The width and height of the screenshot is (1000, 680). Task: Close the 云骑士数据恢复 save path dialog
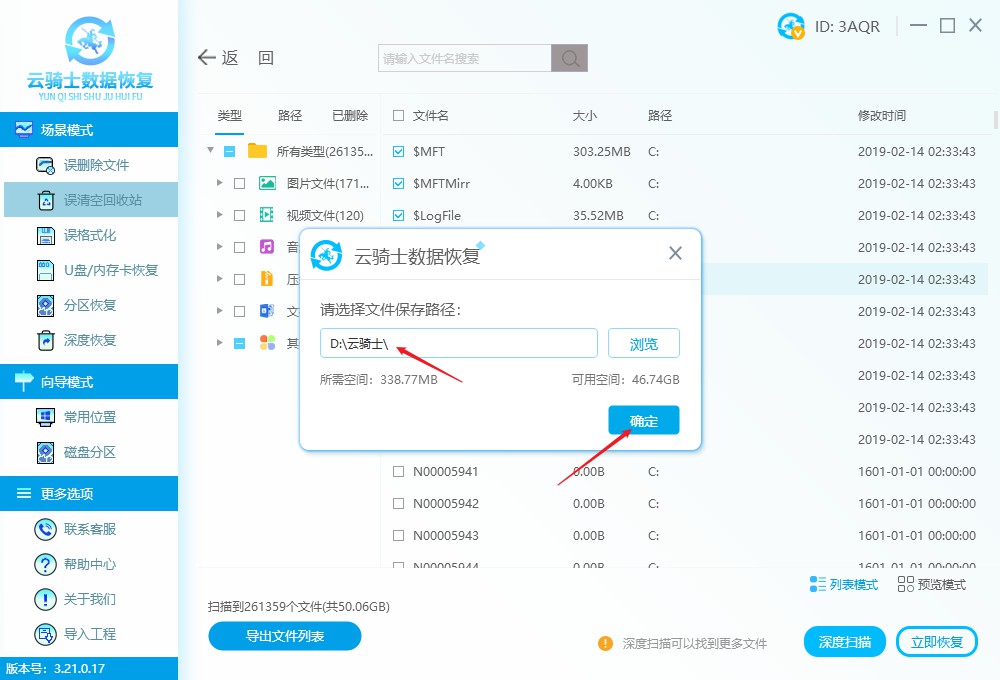675,253
